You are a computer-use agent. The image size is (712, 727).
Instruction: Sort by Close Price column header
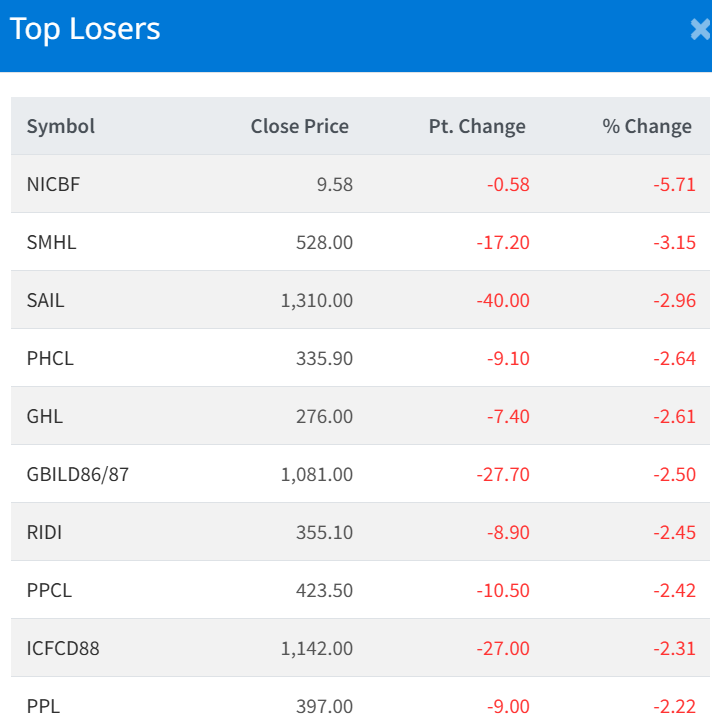click(x=299, y=126)
